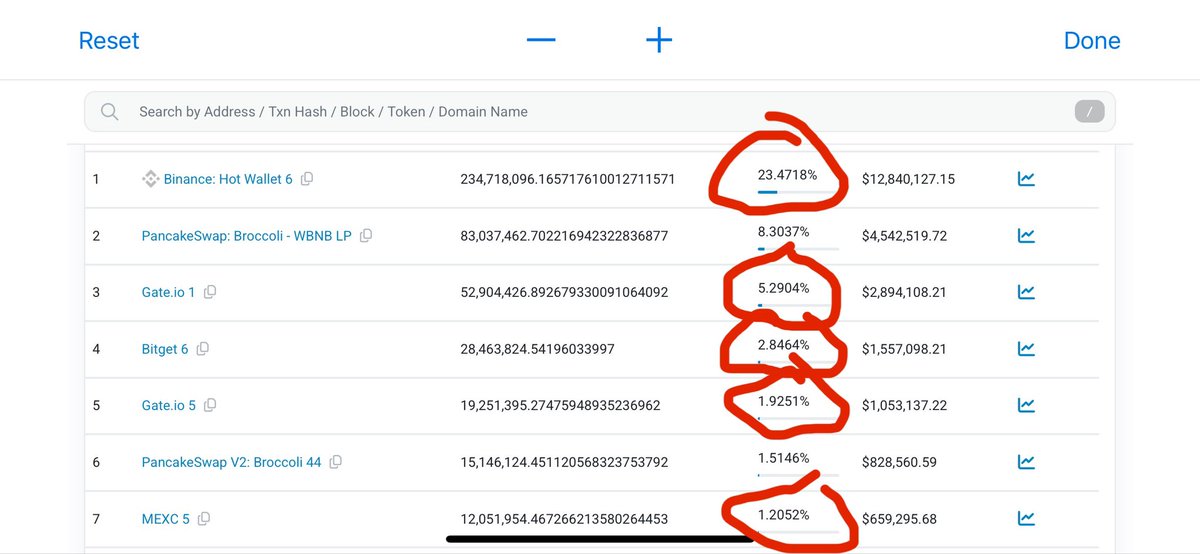The width and height of the screenshot is (1200, 554).
Task: Copy Bitget 6 address
Action: (203, 349)
